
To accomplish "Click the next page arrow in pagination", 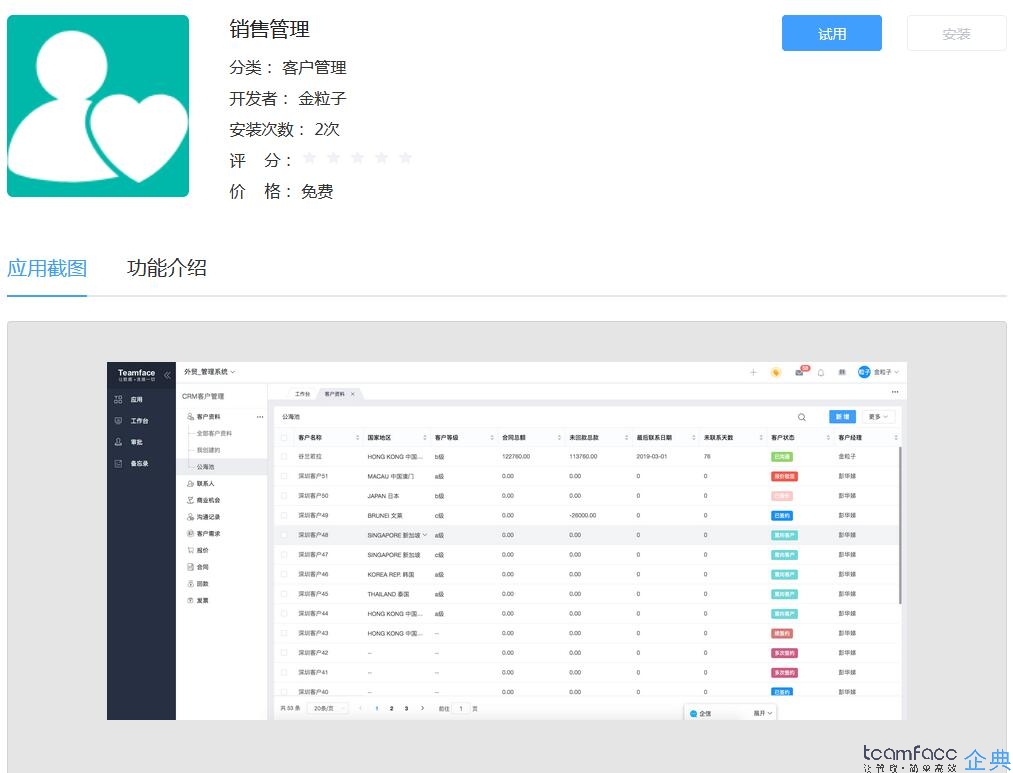I will point(423,708).
